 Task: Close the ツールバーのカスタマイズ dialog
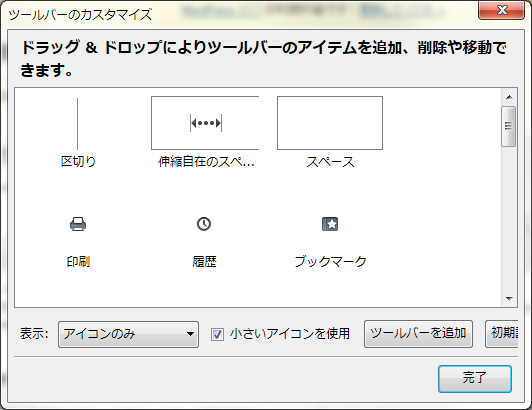tap(501, 10)
